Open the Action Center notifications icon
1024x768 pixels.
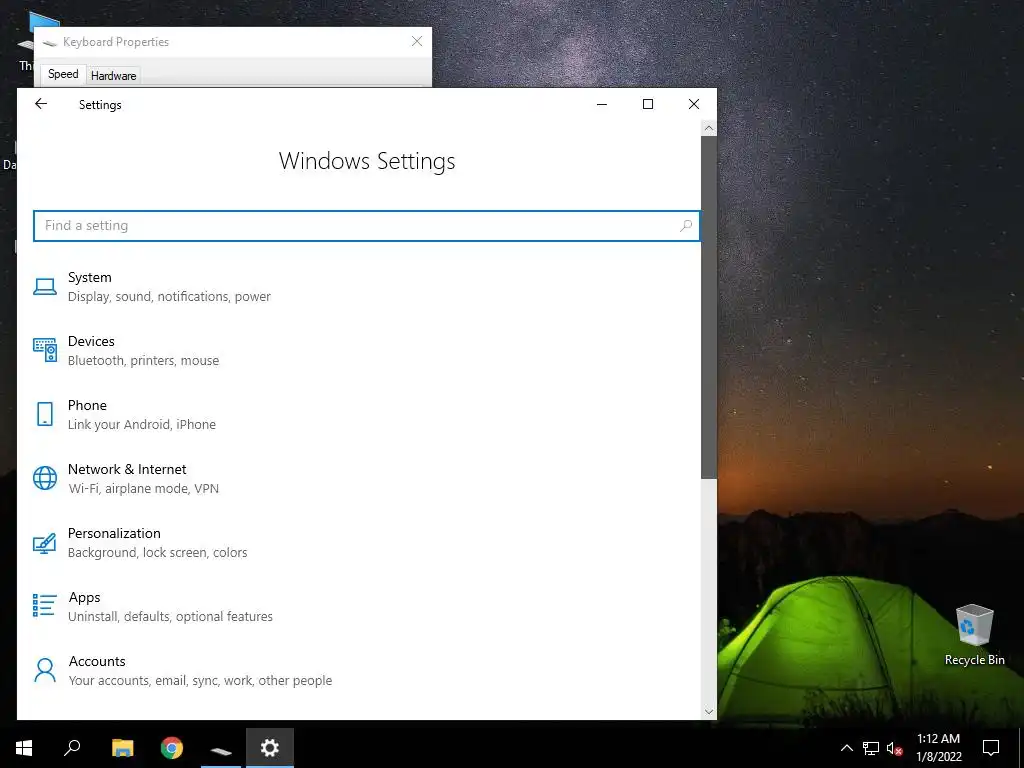tap(991, 748)
